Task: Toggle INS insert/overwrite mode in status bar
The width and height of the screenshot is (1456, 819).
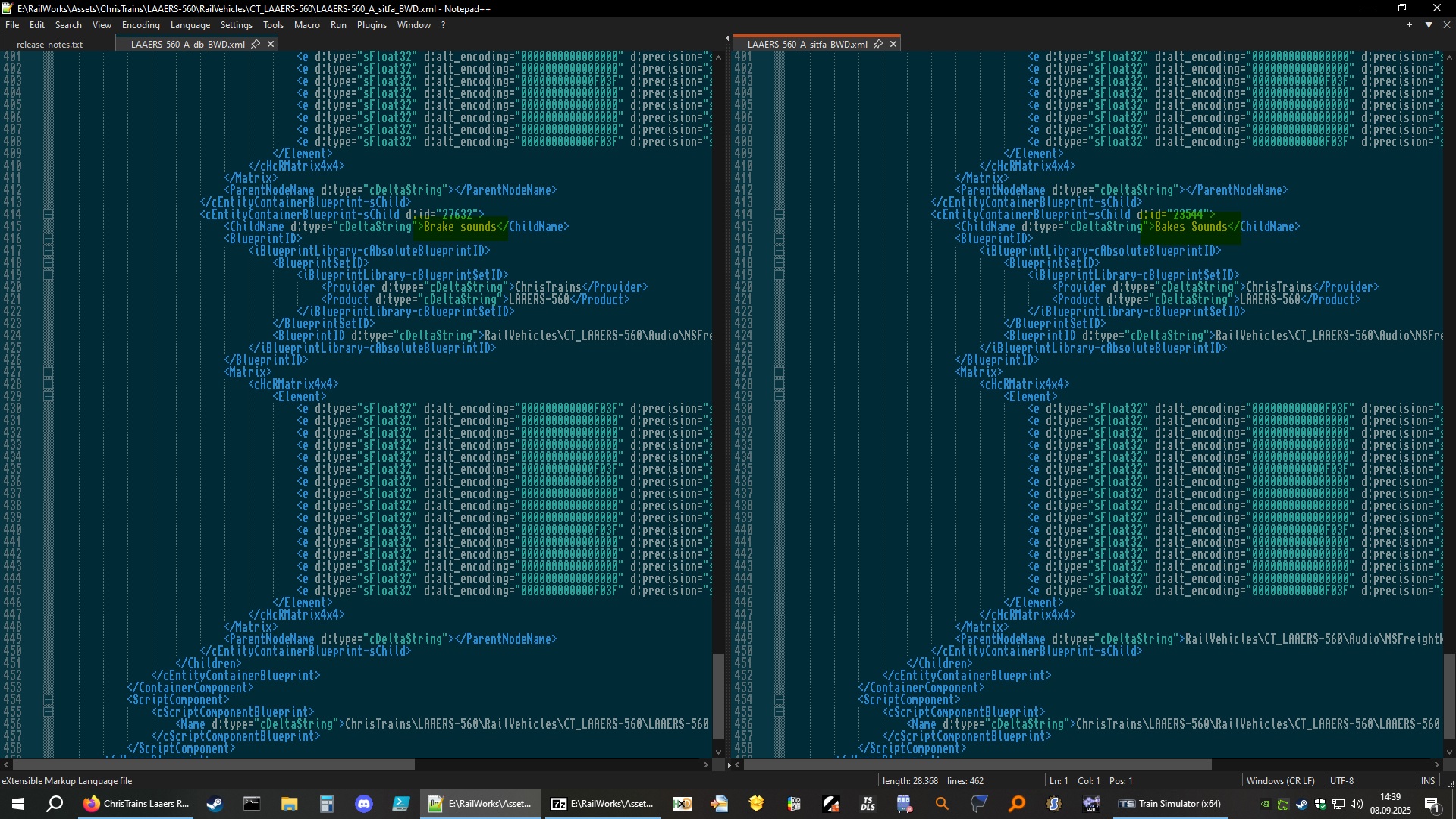Action: coord(1428,781)
